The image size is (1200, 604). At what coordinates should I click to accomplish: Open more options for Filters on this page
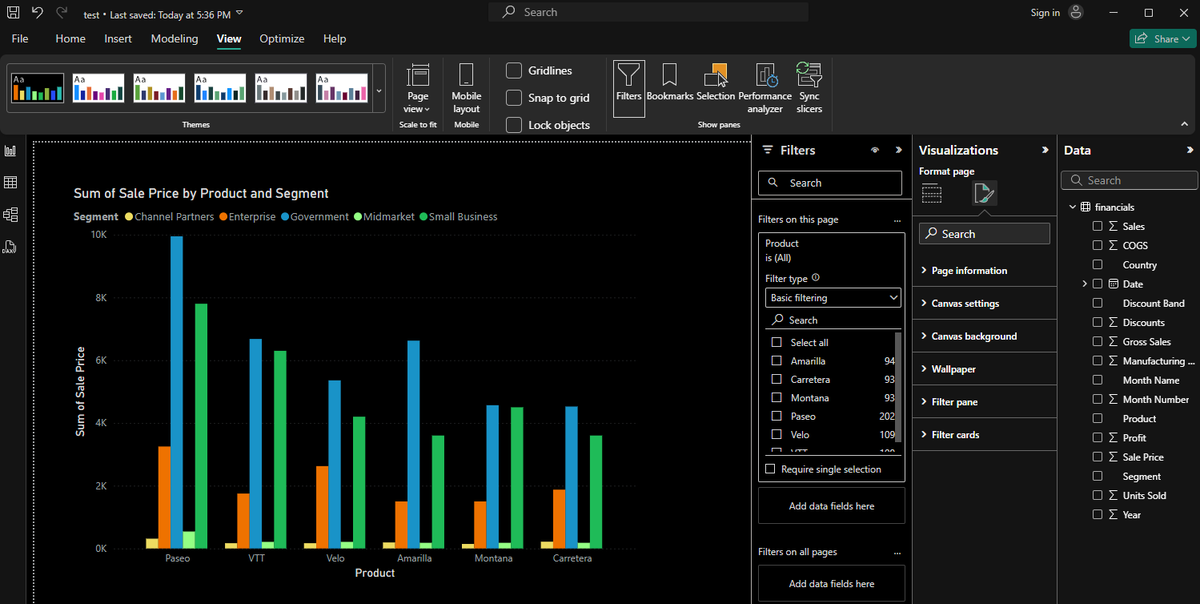coord(897,220)
